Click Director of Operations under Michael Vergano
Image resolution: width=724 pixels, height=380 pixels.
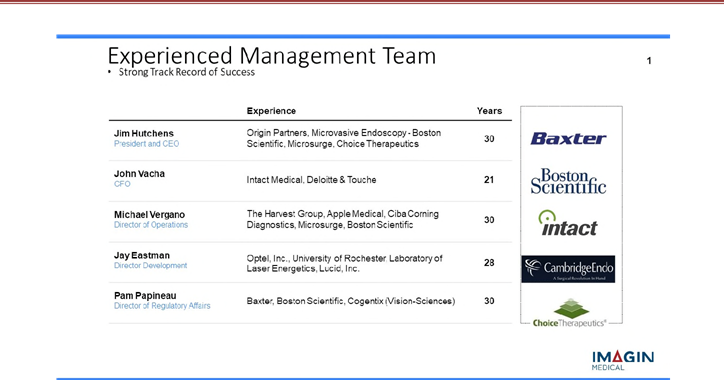[x=151, y=225]
